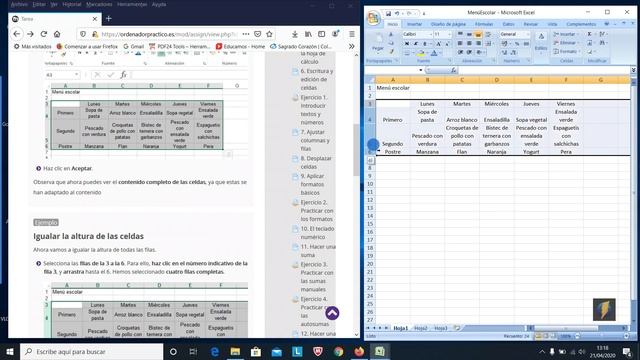The image size is (640, 360).
Task: Pick the yellow fill color button in Excel
Action: (x=420, y=53)
